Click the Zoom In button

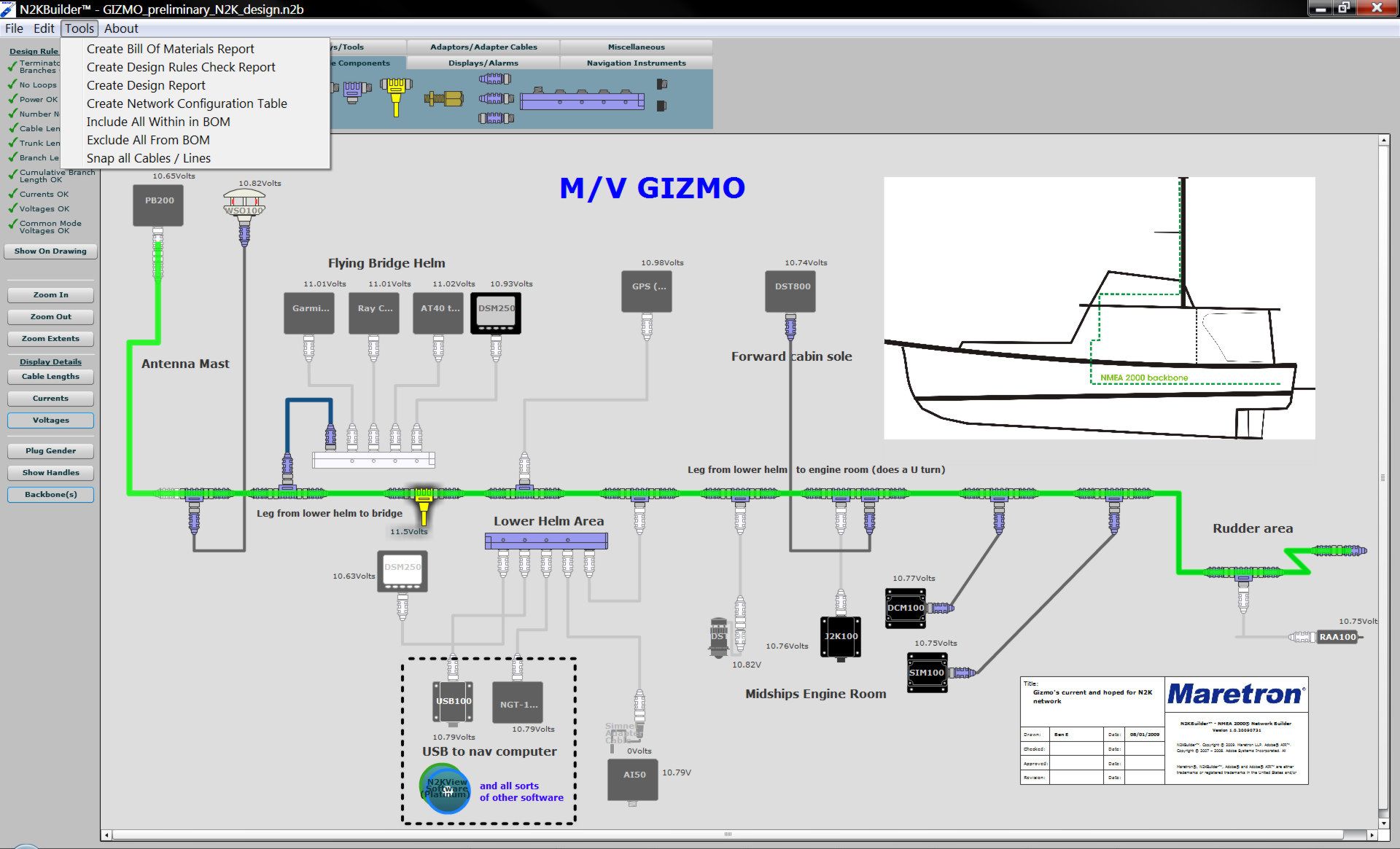tap(50, 295)
